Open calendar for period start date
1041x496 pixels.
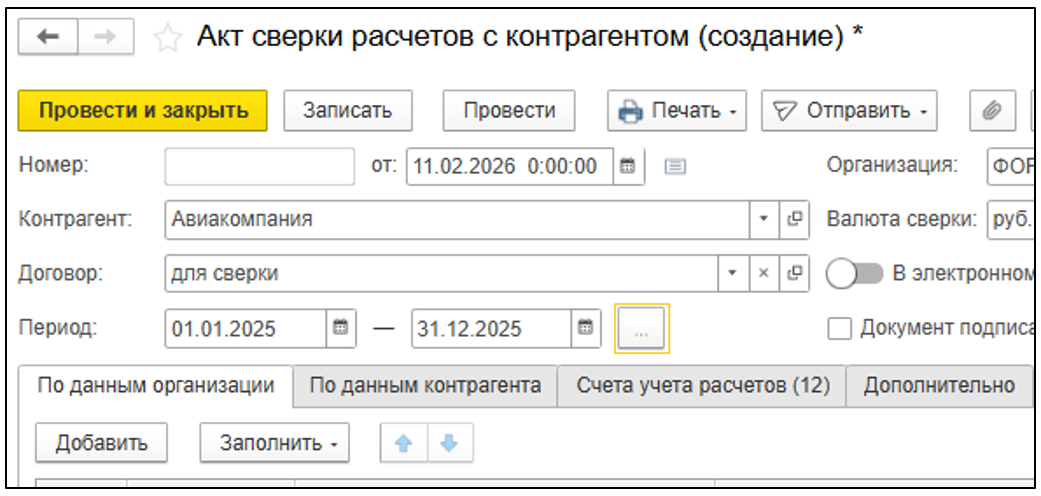pyautogui.click(x=340, y=328)
